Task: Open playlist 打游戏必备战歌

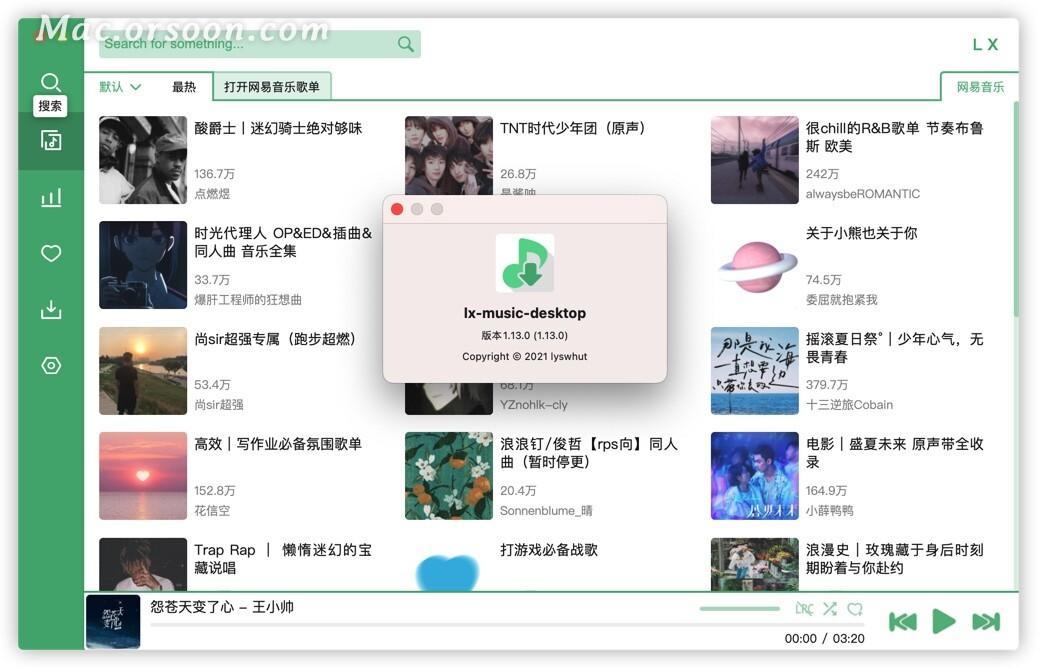Action: (x=549, y=550)
